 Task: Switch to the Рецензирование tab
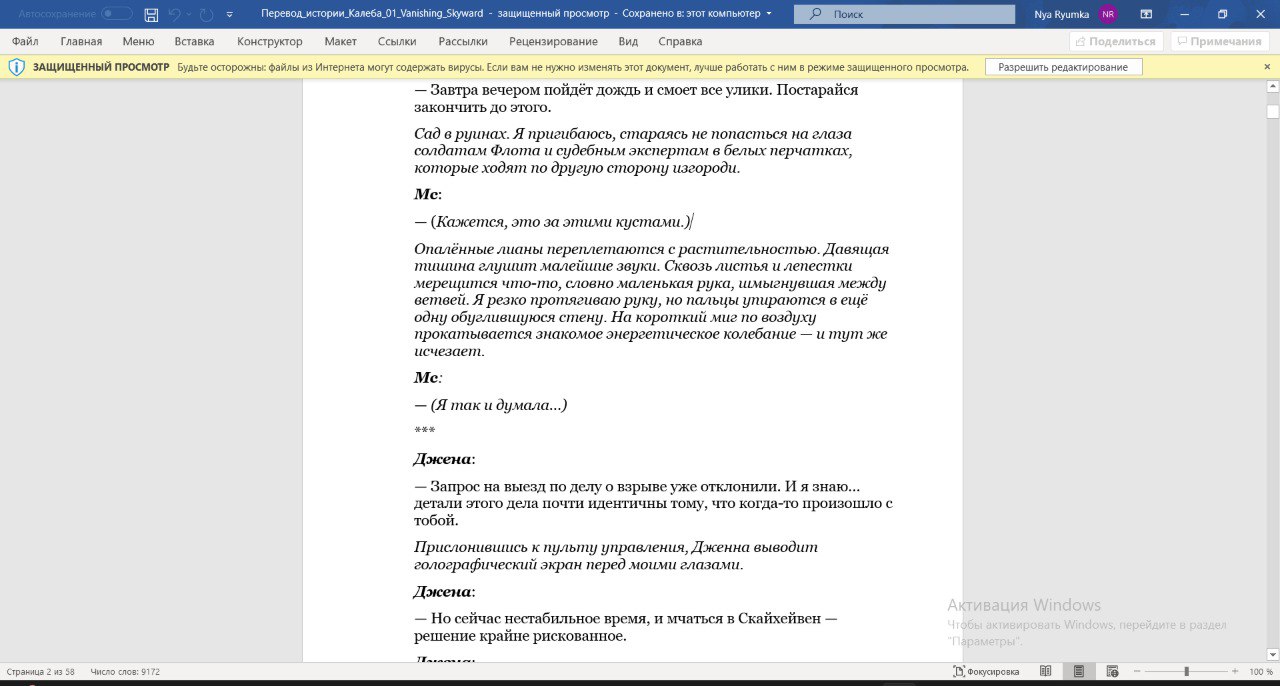[x=553, y=41]
